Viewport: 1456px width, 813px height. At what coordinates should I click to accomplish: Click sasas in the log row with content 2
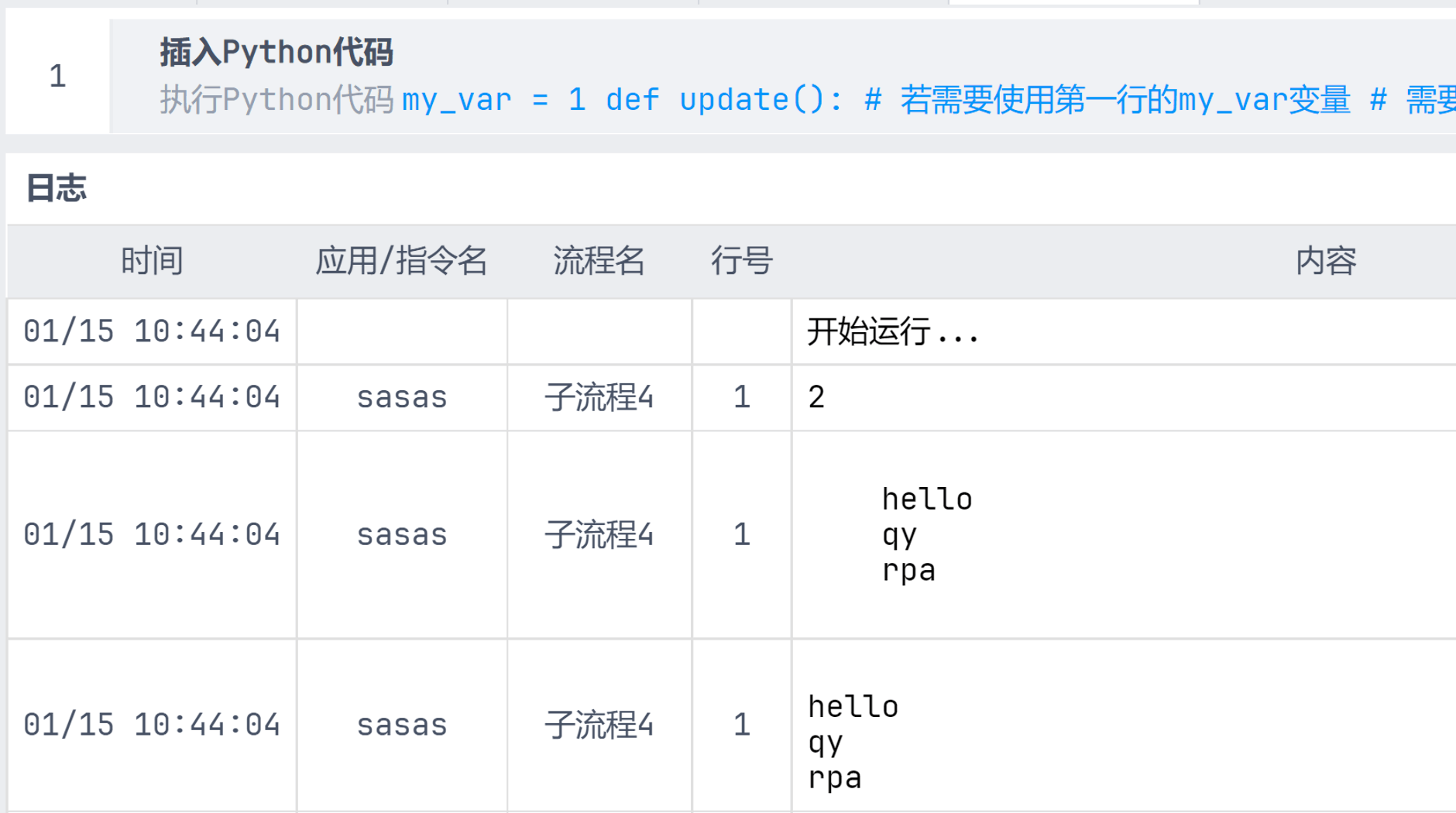401,397
